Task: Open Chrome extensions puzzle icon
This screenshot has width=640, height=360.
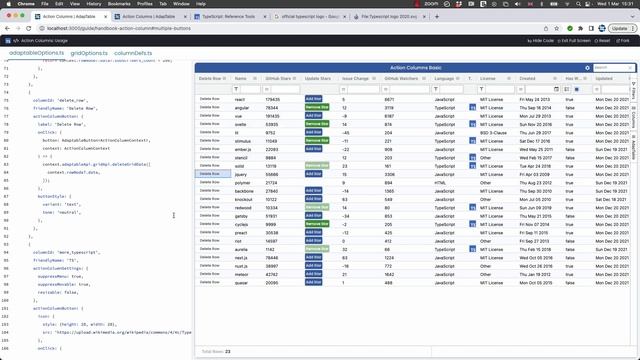Action: [x=580, y=29]
